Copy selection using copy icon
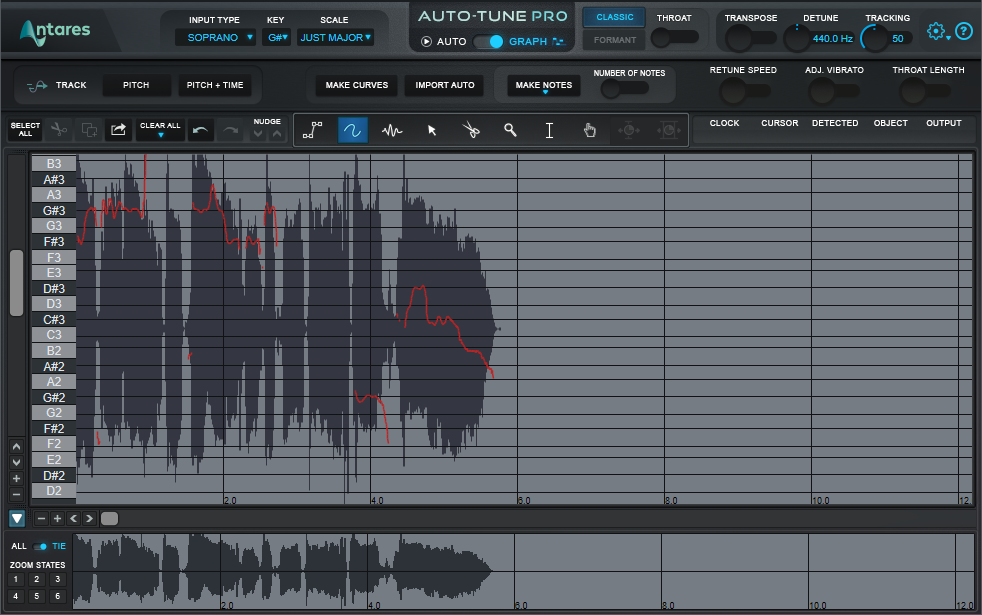Screen dimensions: 982x615 [89, 130]
